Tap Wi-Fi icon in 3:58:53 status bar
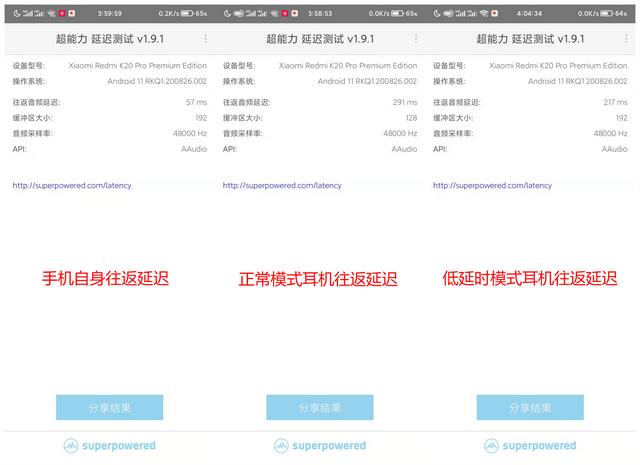Image resolution: width=640 pixels, height=465 pixels. (274, 13)
